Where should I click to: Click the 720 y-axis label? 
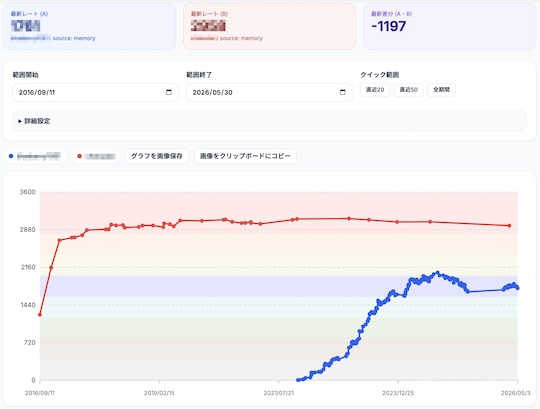[30, 343]
